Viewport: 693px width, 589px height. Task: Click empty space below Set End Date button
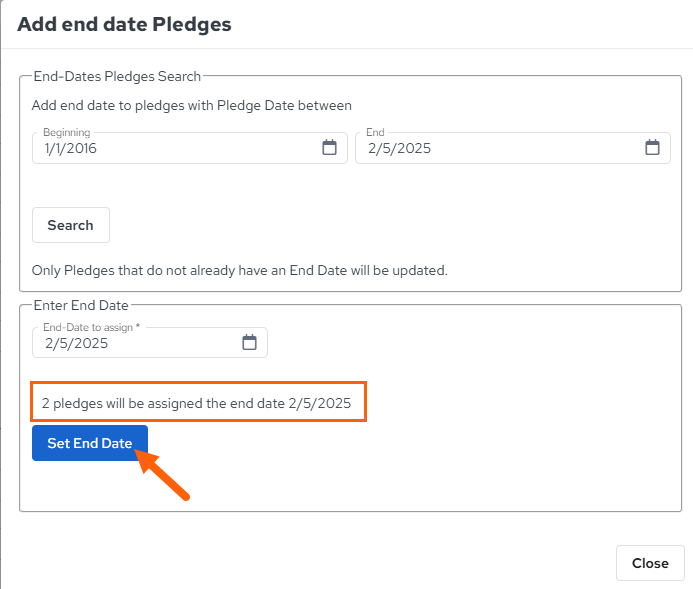pos(354,486)
